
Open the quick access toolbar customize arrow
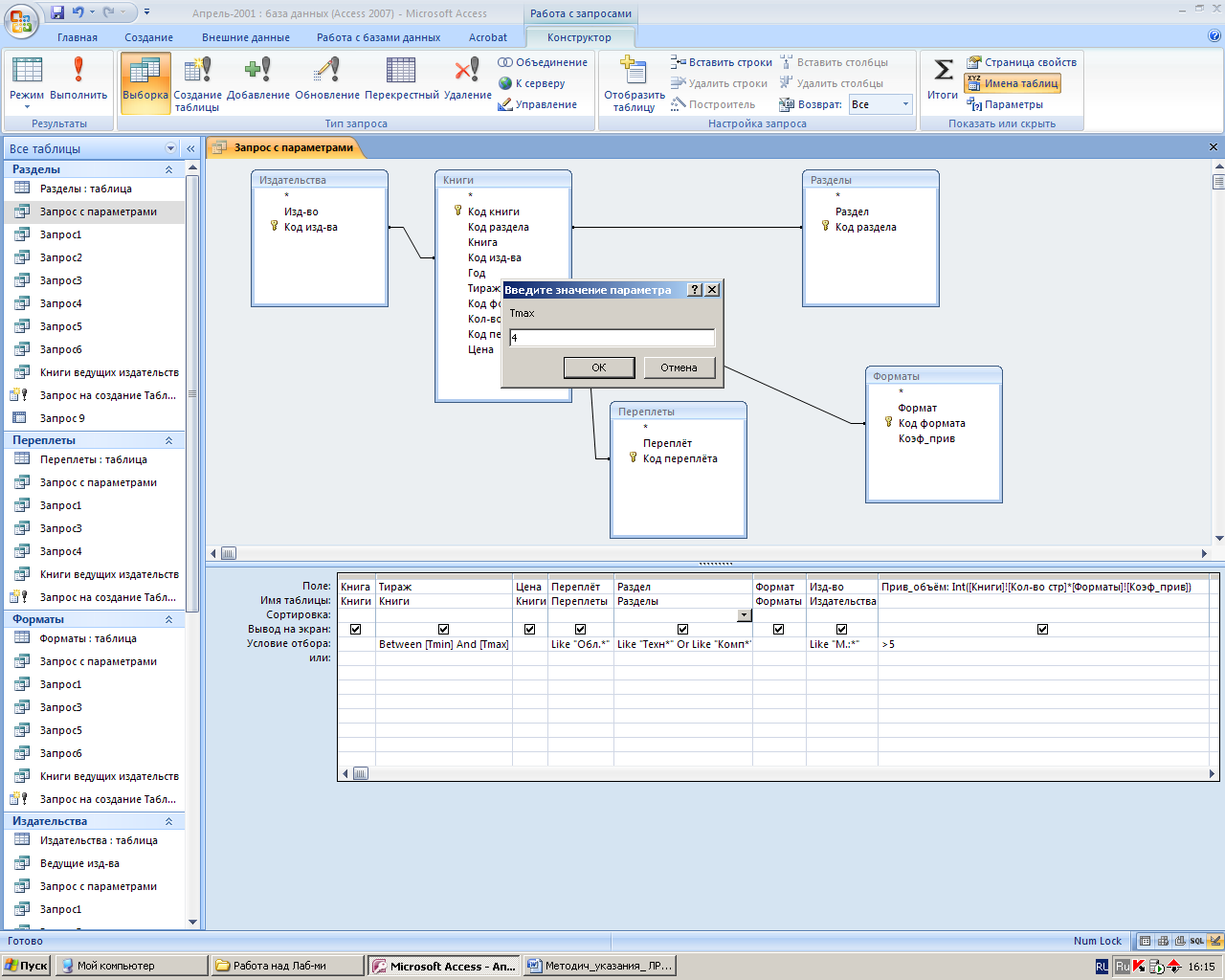point(146,12)
